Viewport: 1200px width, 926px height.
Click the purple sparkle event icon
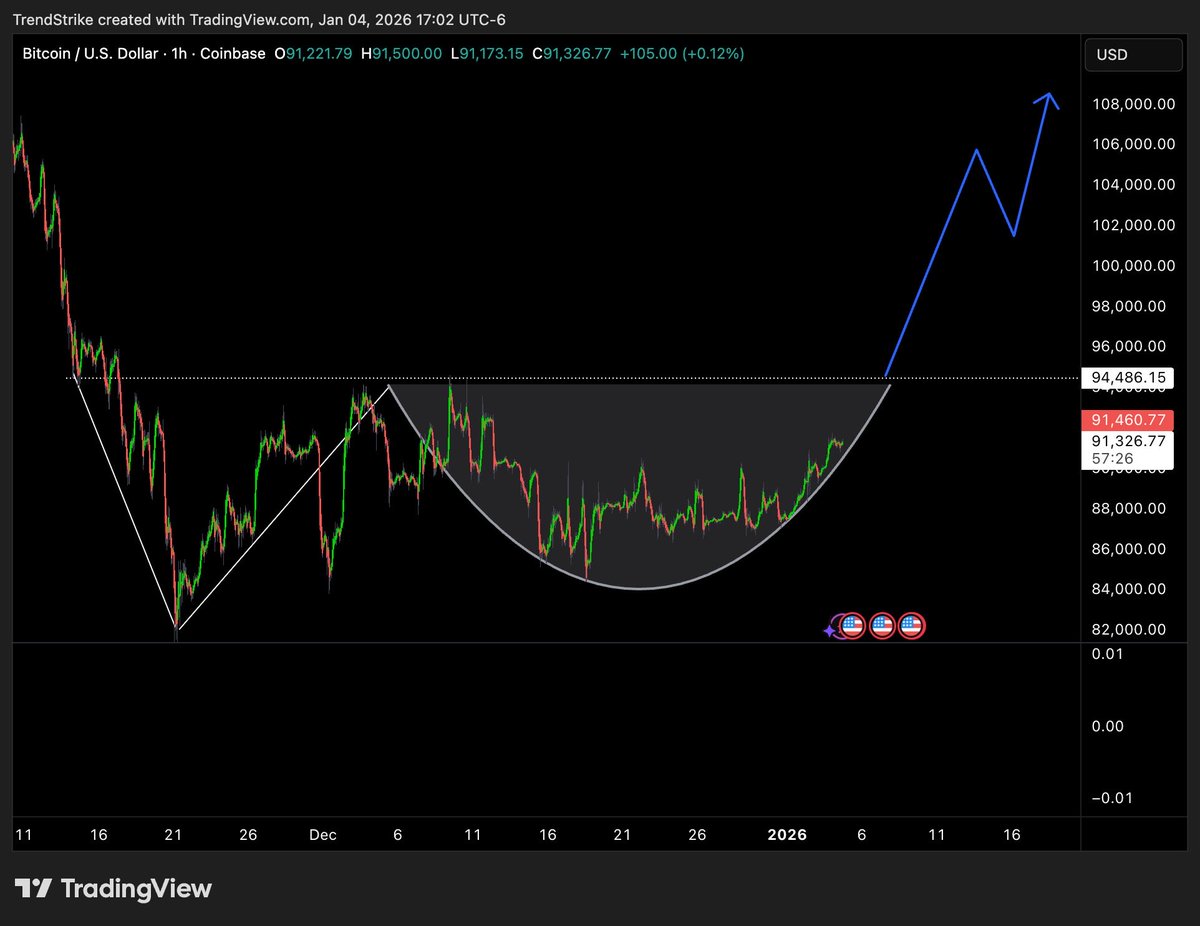point(830,630)
